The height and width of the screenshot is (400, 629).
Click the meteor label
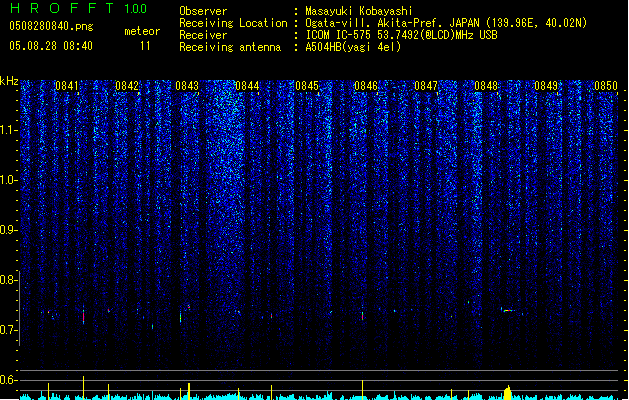click(x=142, y=31)
